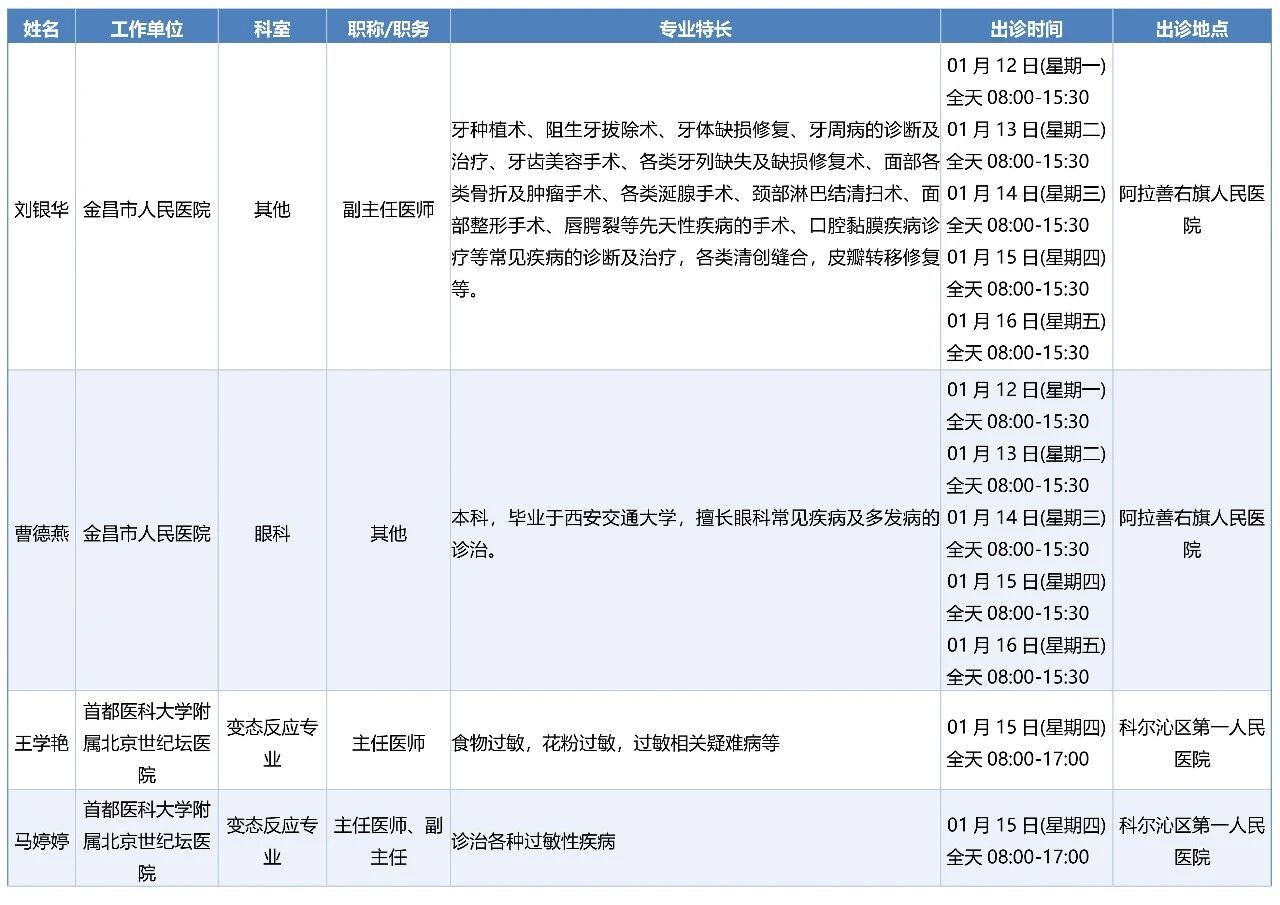The height and width of the screenshot is (905, 1280).
Task: Select 王学艳's 科尔沁区第一人民医院 location cell
Action: pyautogui.click(x=1192, y=743)
